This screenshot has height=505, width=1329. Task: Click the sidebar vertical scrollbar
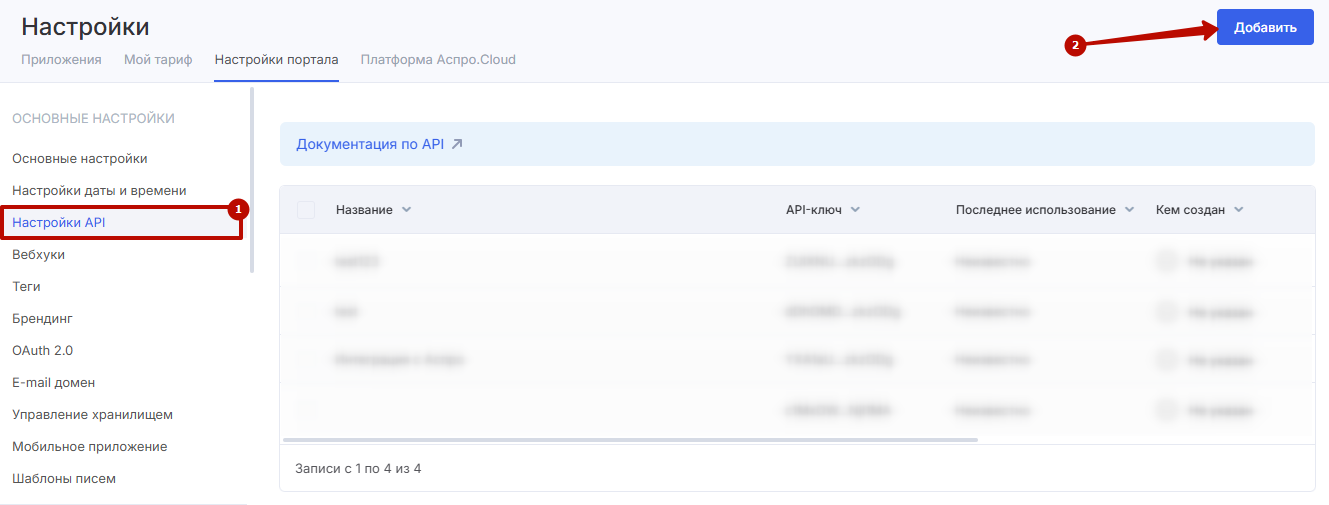click(252, 180)
